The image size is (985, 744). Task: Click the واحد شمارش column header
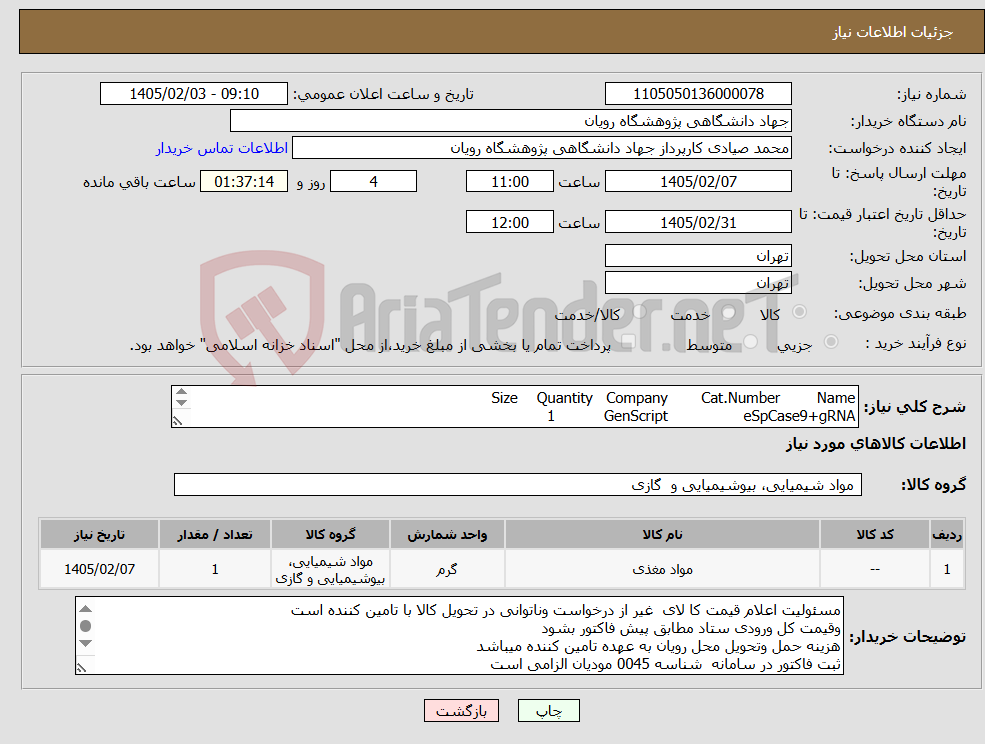click(x=447, y=535)
